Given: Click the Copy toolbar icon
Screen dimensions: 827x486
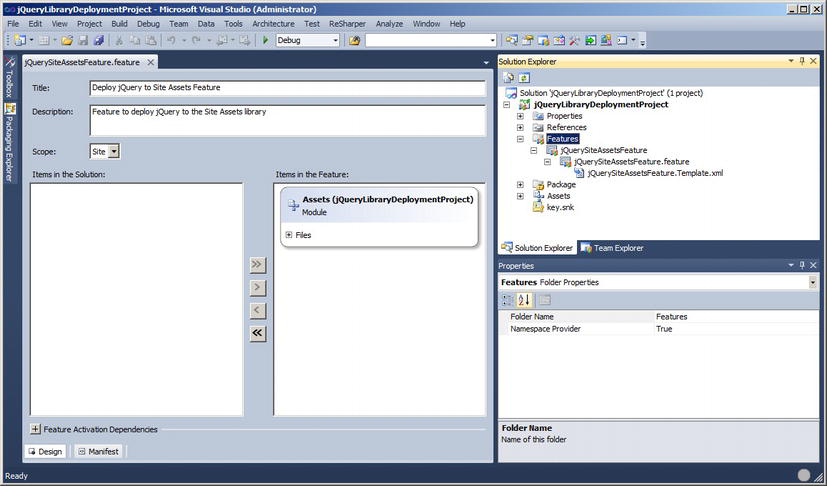Looking at the screenshot, I should coord(135,40).
